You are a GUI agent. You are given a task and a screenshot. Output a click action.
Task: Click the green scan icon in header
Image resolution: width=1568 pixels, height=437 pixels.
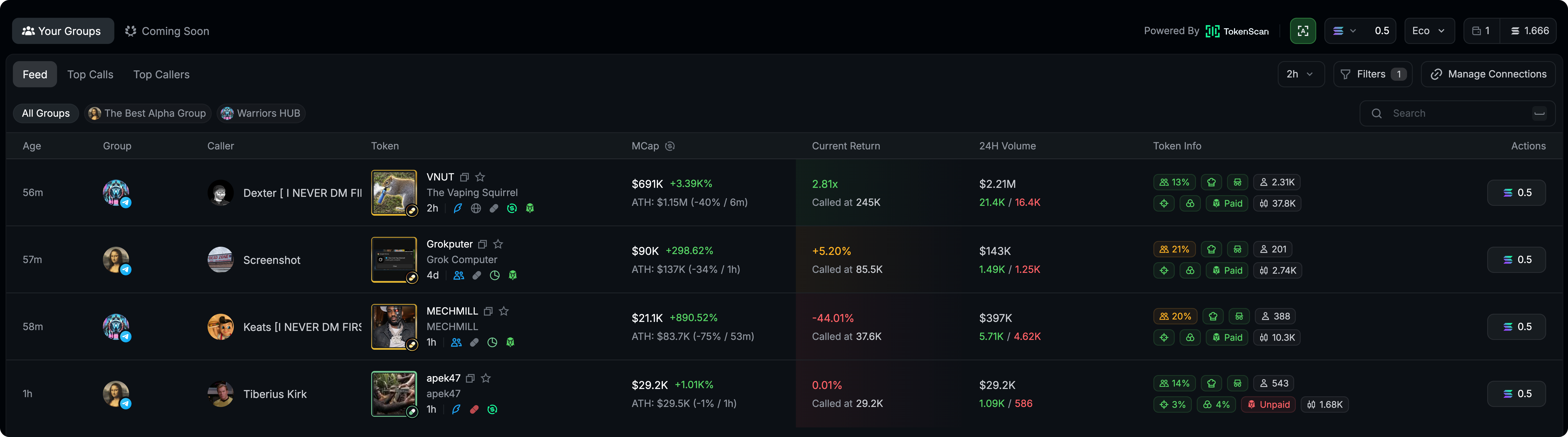tap(1303, 31)
